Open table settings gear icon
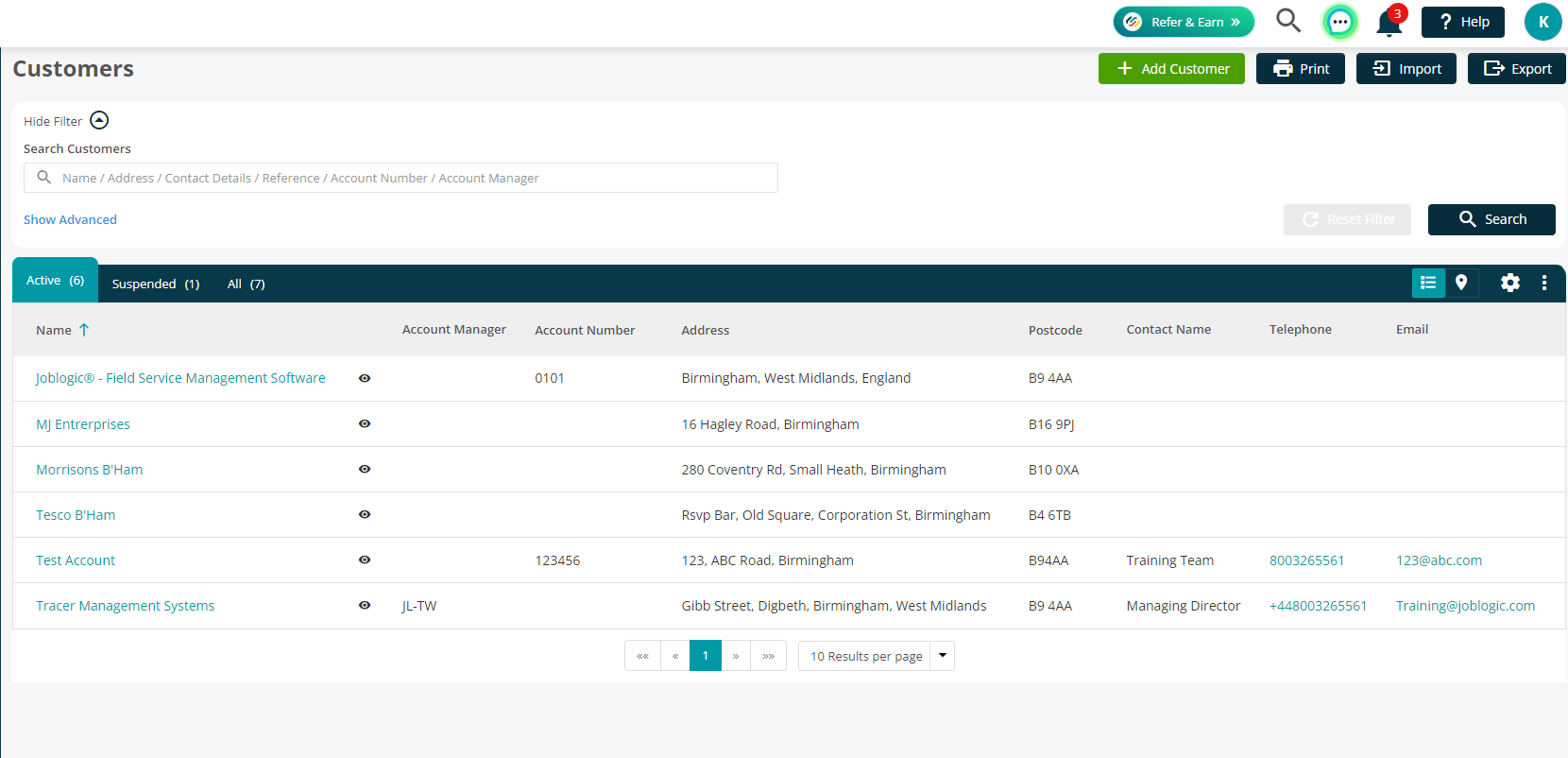Screen dimensions: 1568x758 pyautogui.click(x=1510, y=283)
